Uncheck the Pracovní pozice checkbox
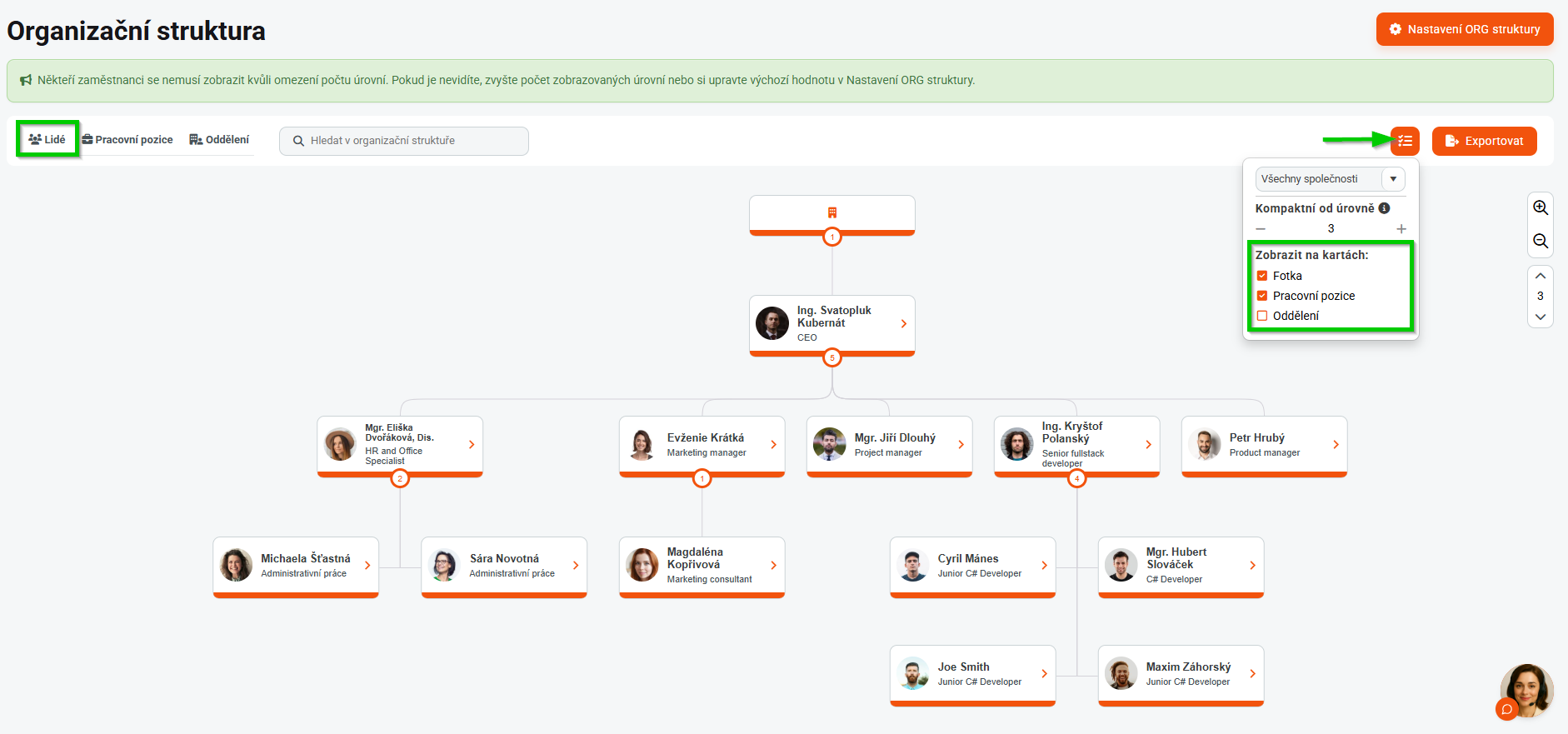Image resolution: width=1568 pixels, height=734 pixels. [x=1262, y=296]
